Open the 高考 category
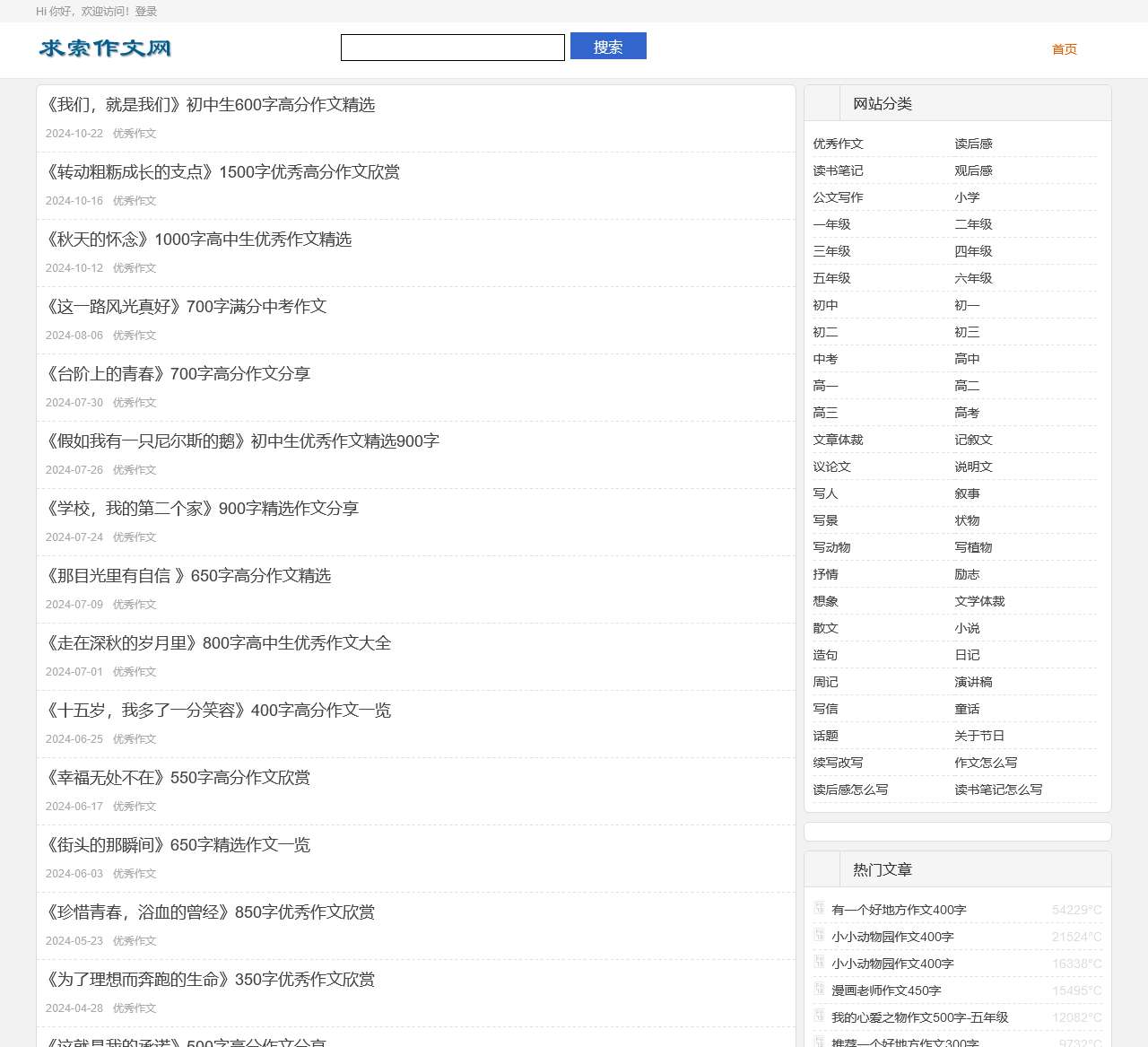 tap(967, 412)
